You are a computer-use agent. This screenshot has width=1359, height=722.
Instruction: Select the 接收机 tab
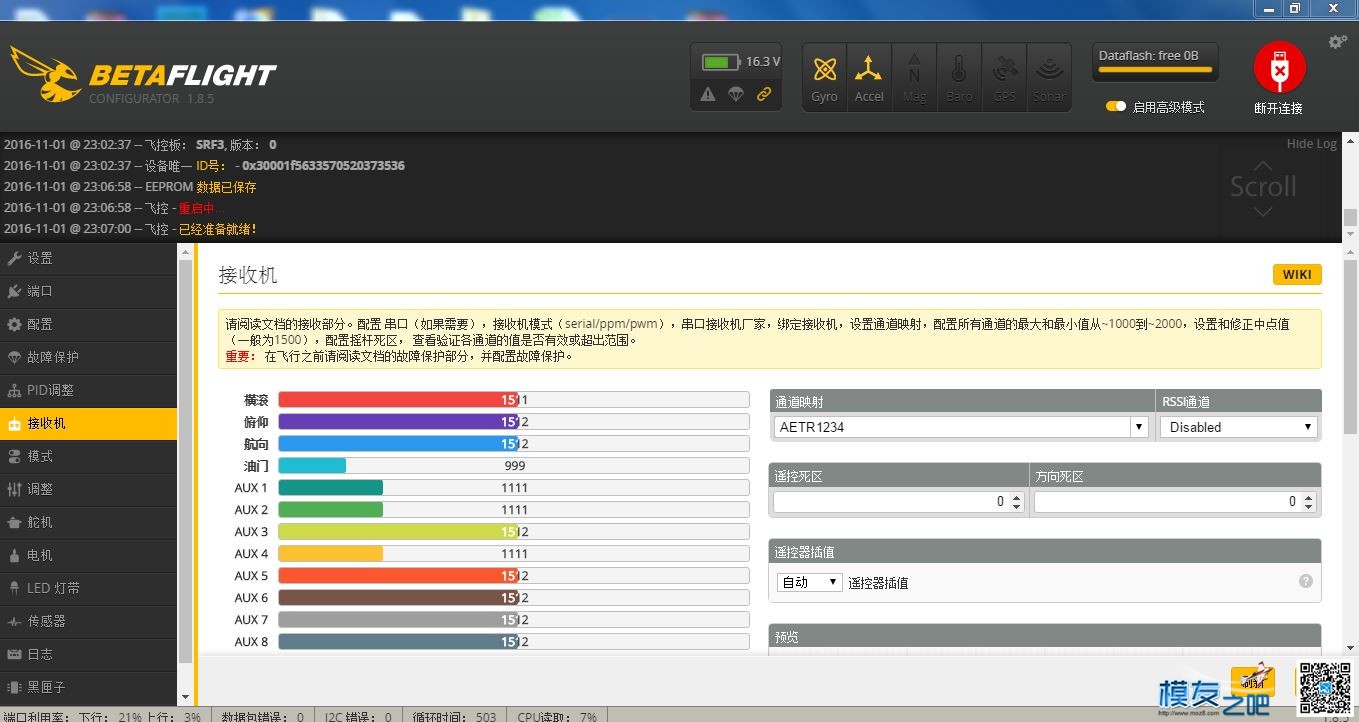88,423
